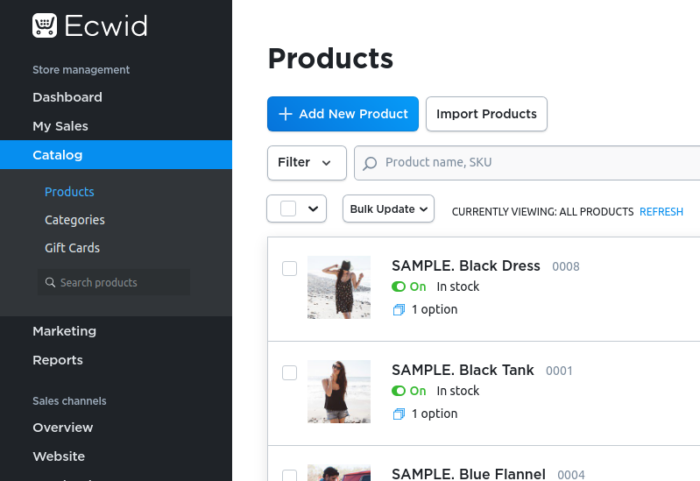
Task: Click the Ecwid shopping cart logo
Action: click(x=44, y=25)
